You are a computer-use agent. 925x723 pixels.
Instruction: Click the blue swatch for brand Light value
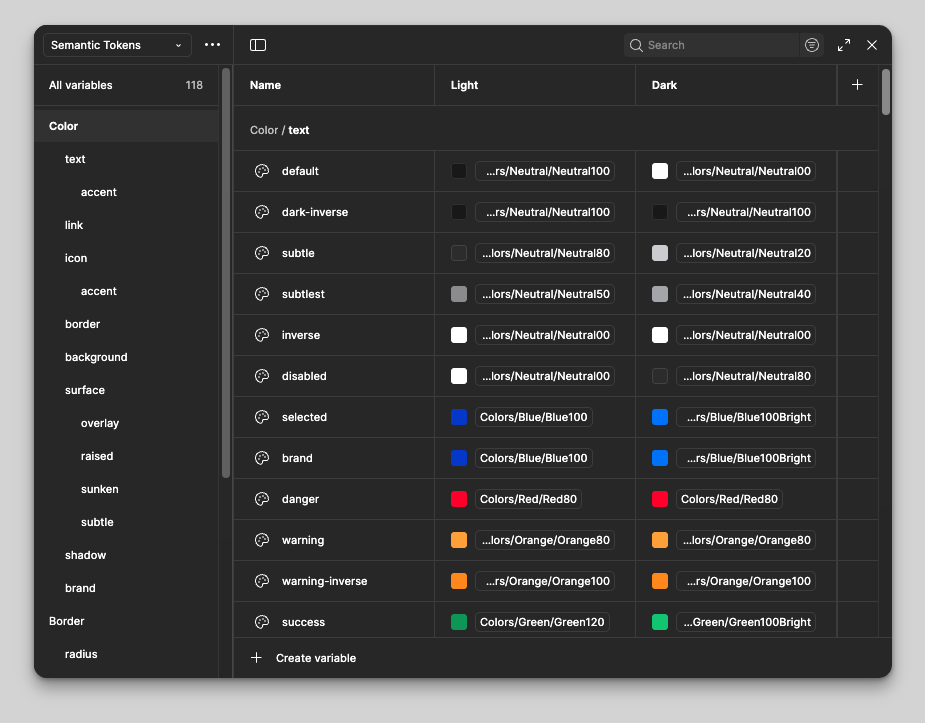click(x=459, y=458)
